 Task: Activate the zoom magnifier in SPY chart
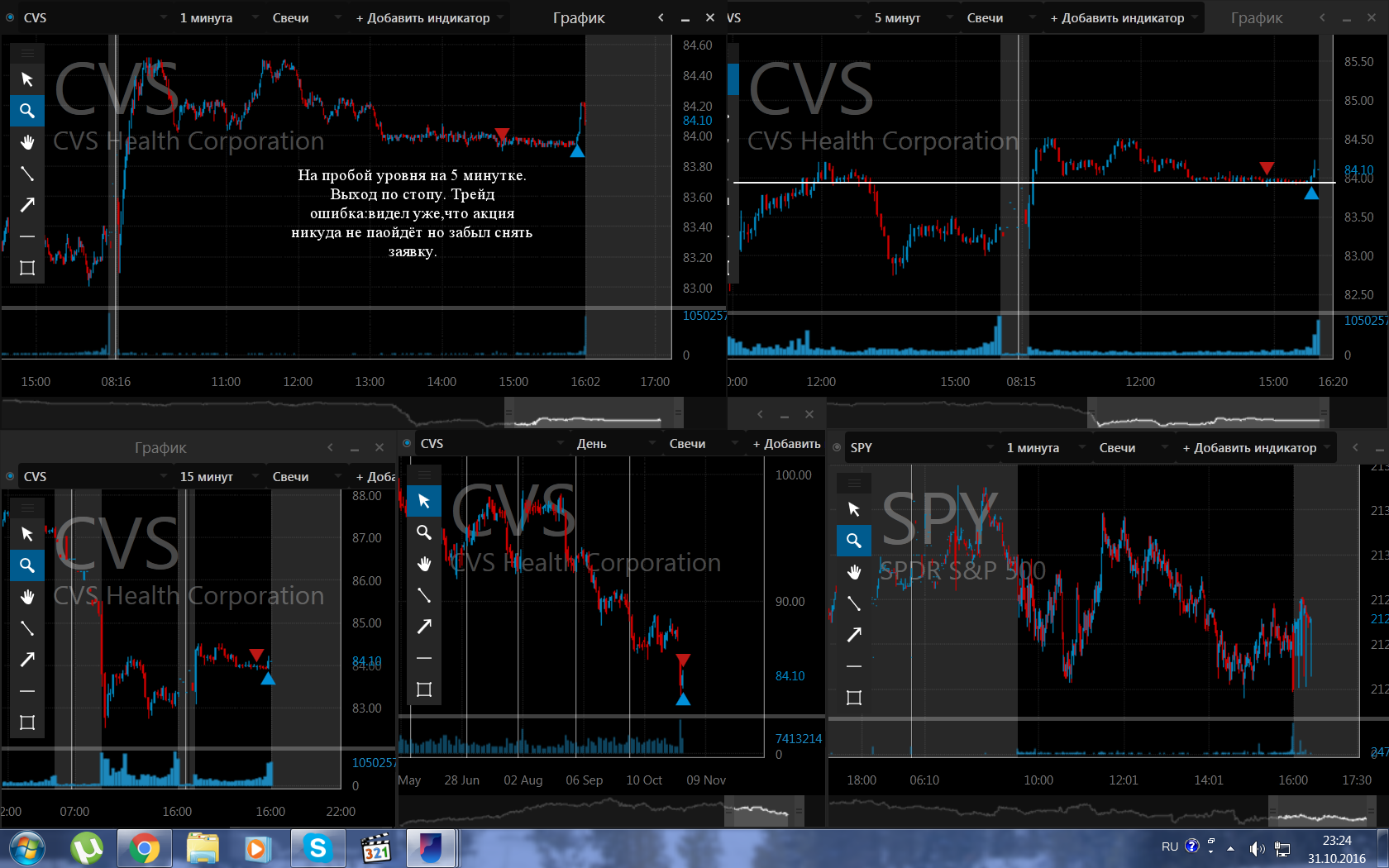[854, 541]
